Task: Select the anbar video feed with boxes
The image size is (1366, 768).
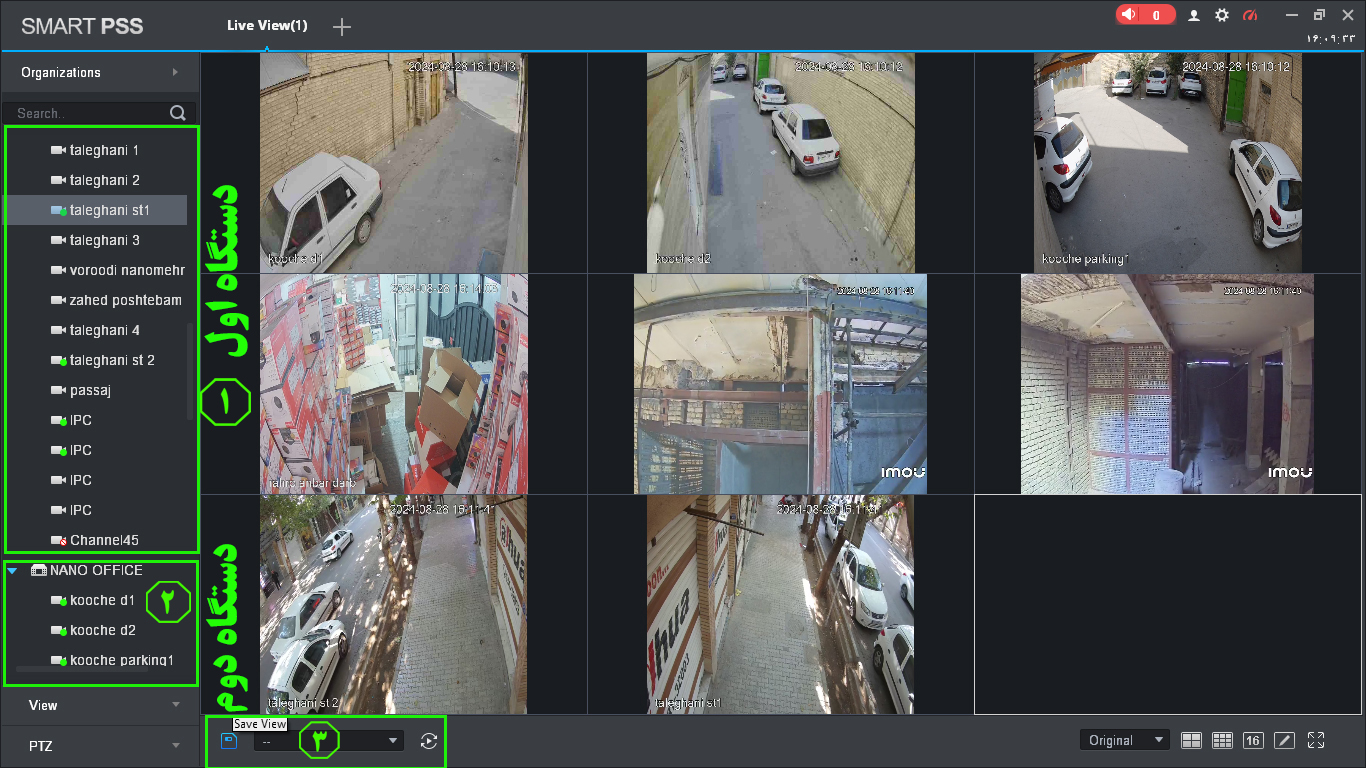Action: tap(394, 384)
